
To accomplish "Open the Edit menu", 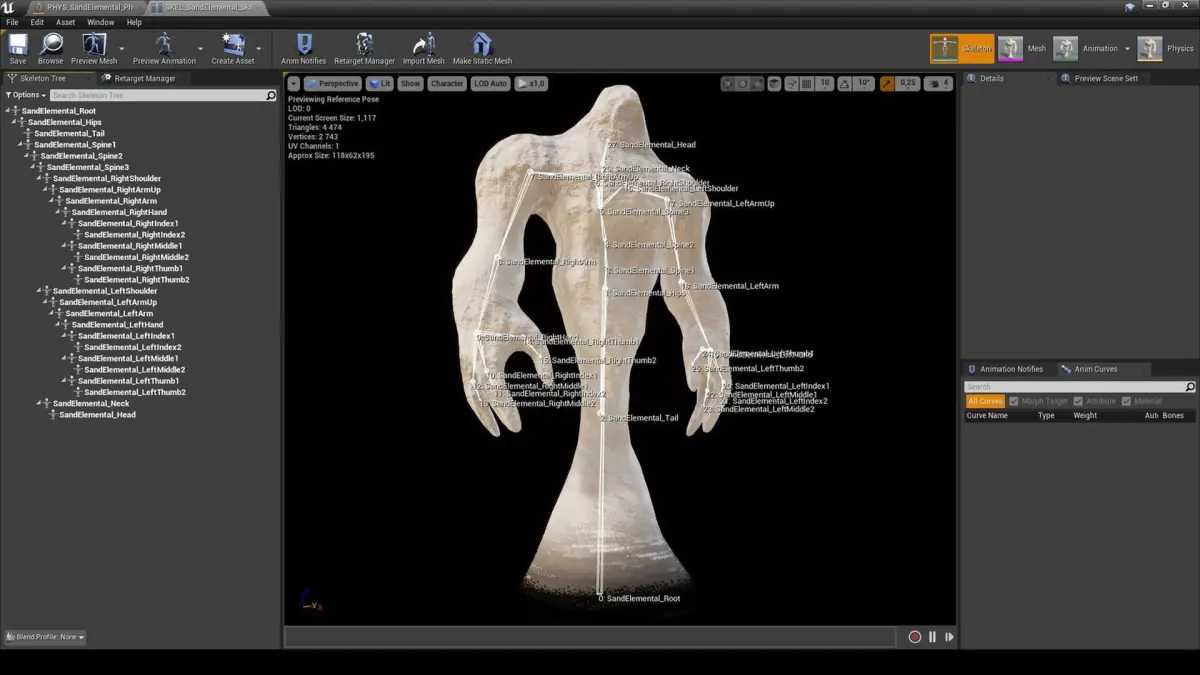I will pos(37,22).
